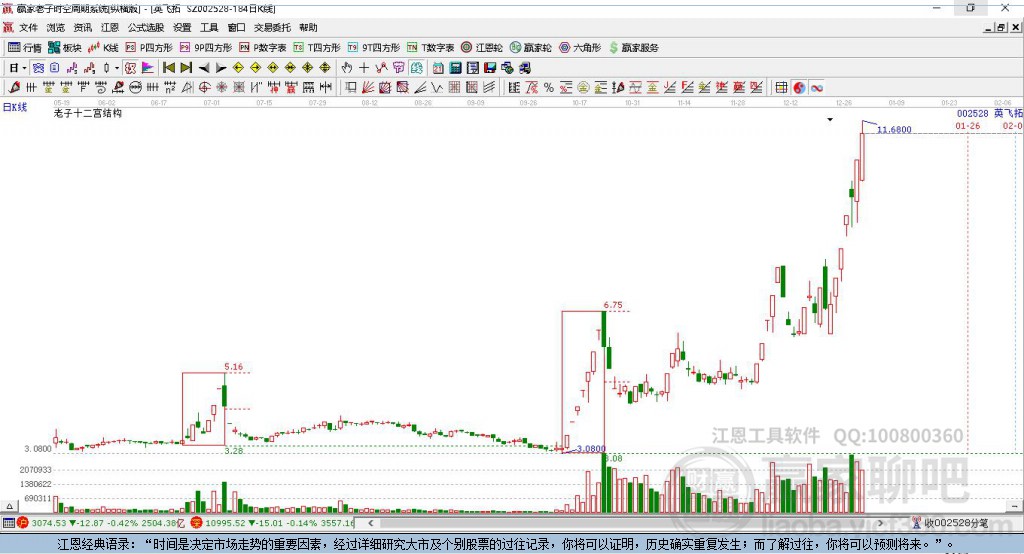Screen dimensions: 1024x554
Task: Toggle the yin-yang icon
Action: (799, 88)
